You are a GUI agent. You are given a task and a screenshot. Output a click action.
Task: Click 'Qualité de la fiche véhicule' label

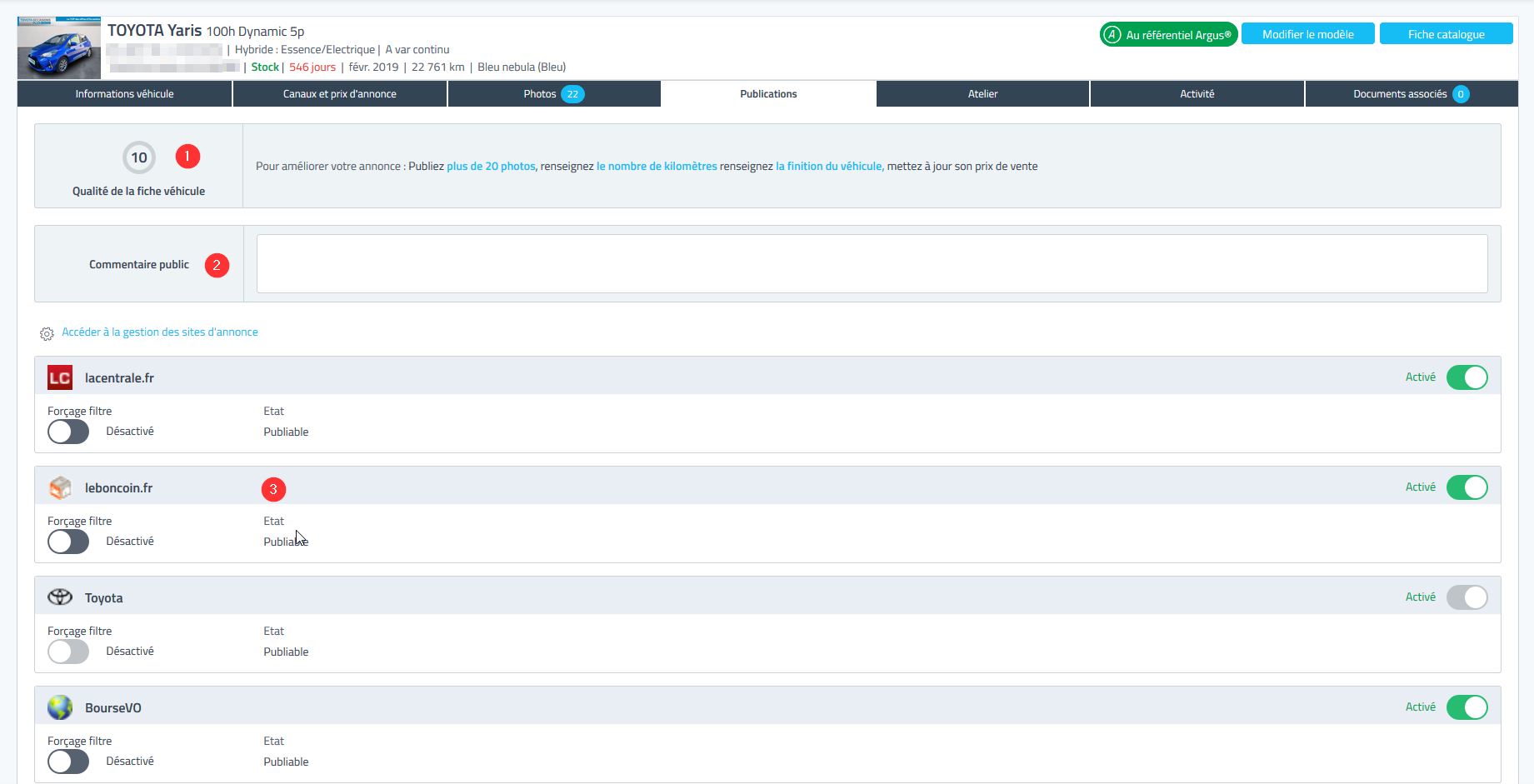138,192
